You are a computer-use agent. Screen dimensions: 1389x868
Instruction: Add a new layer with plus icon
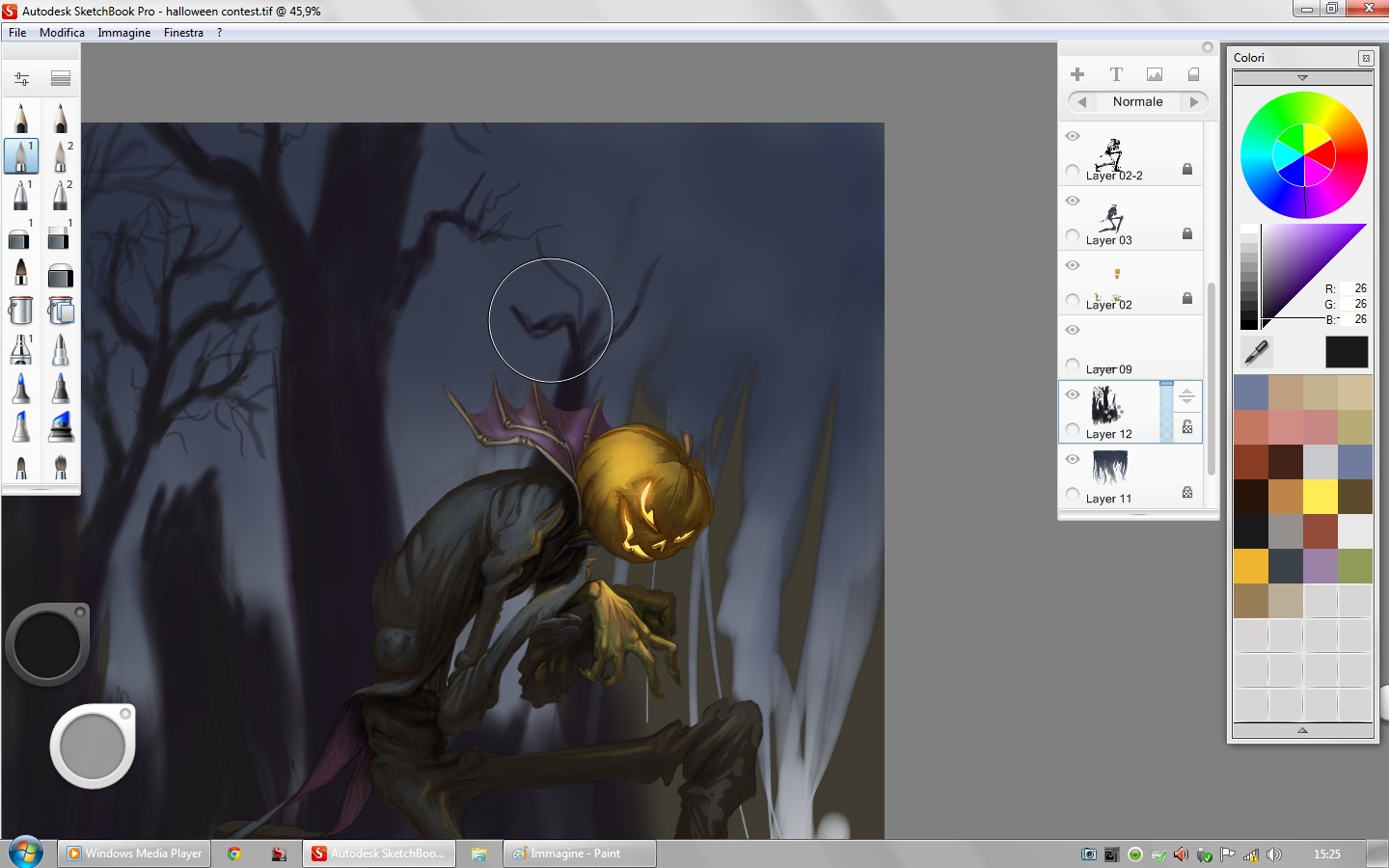click(x=1077, y=74)
